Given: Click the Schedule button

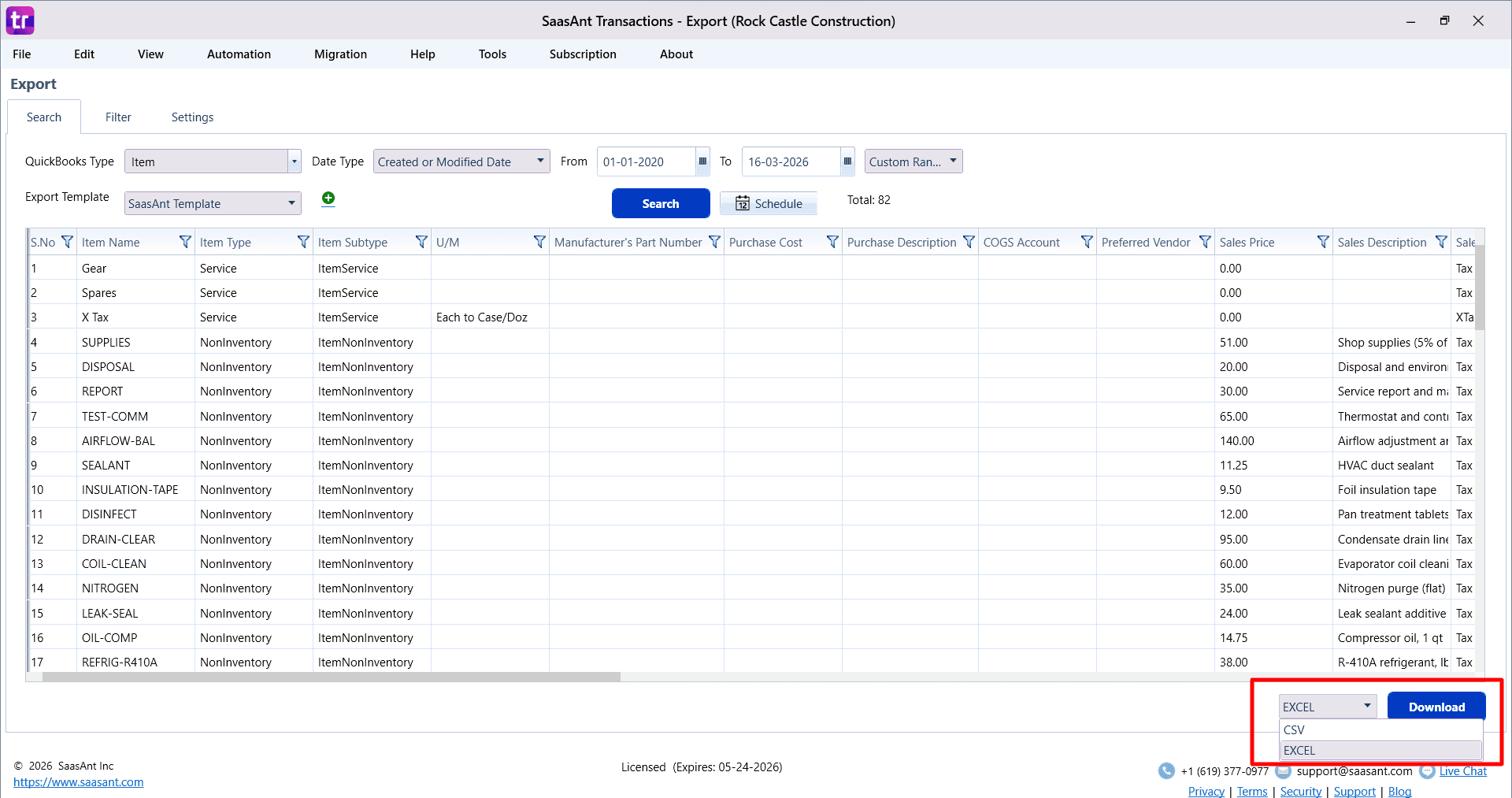Looking at the screenshot, I should 769,203.
